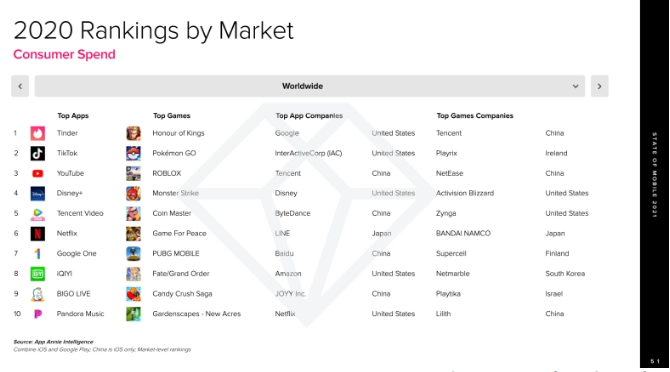Viewport: 670px width, 372px height.
Task: Click the Candy Crush Saga icon
Action: click(133, 294)
